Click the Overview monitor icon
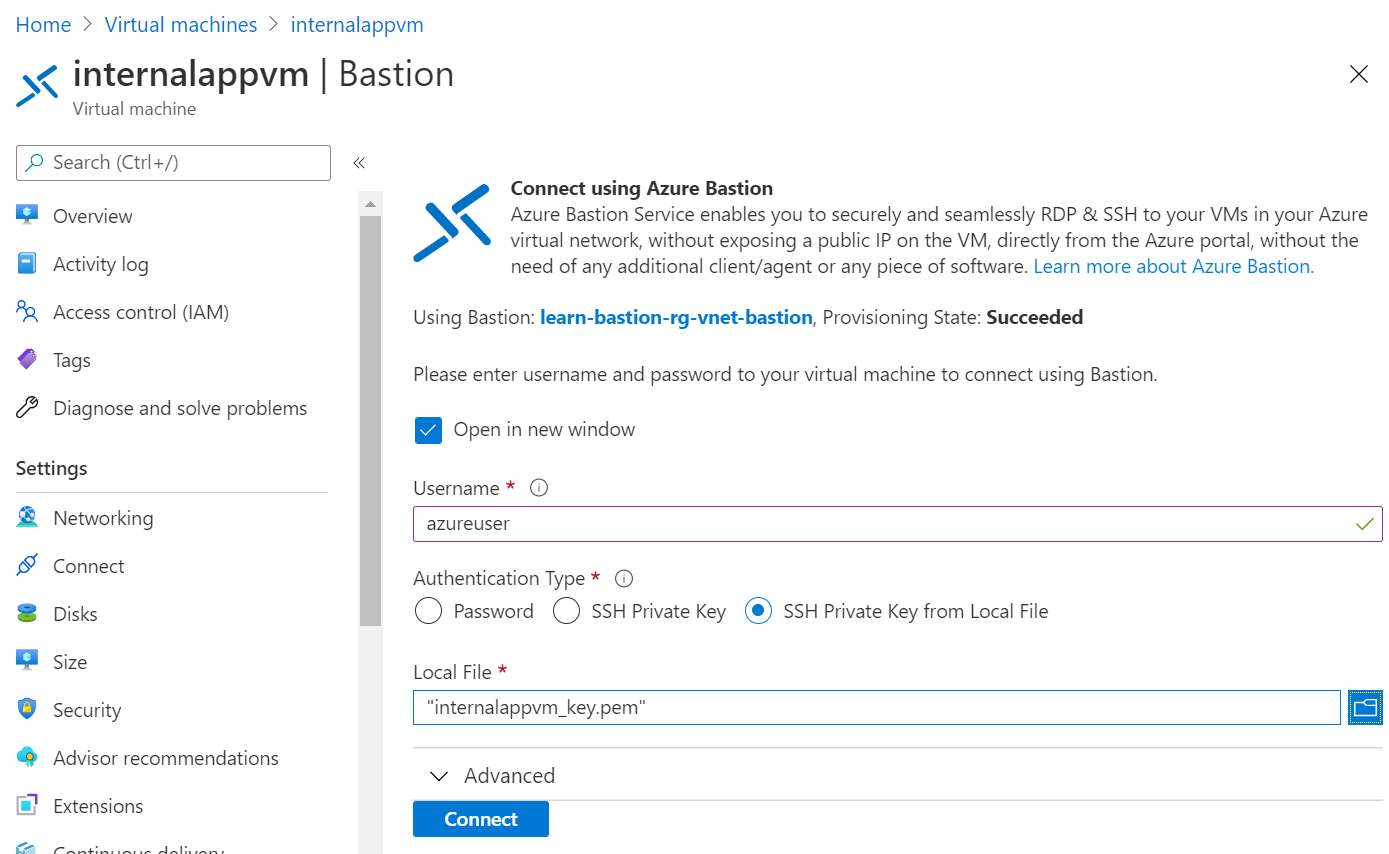 27,216
